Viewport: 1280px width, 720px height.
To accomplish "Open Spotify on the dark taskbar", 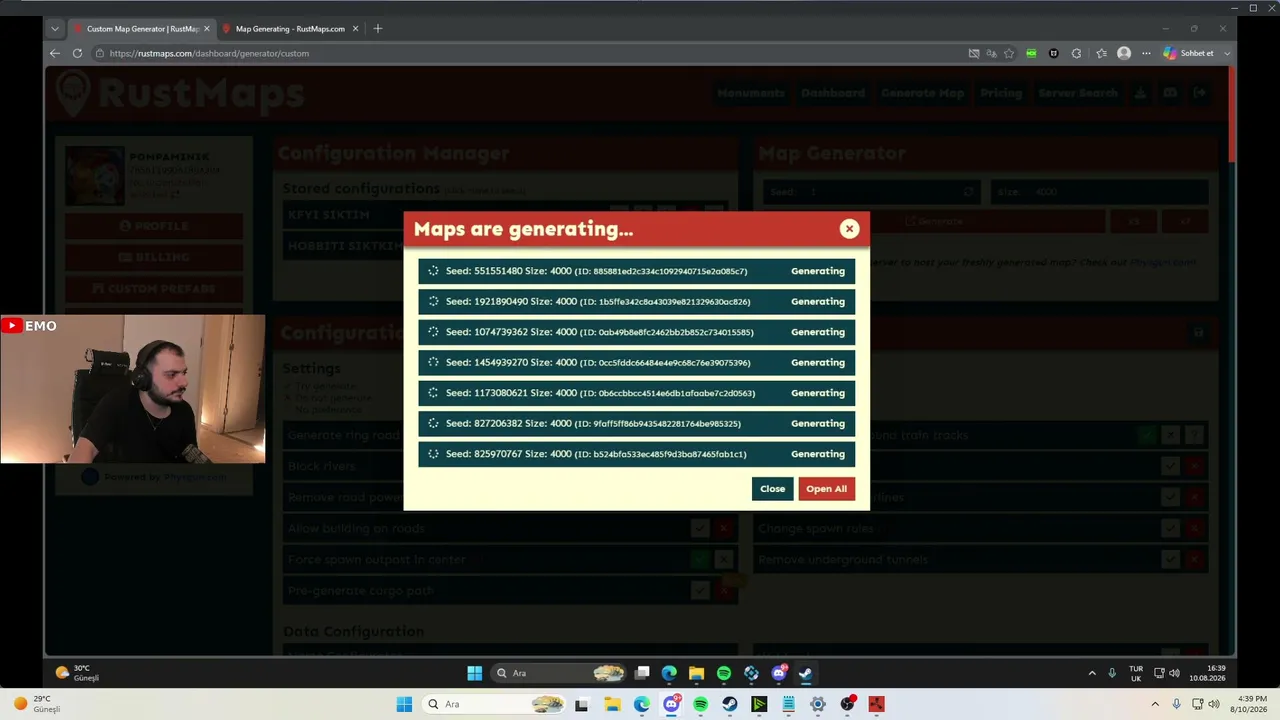I will point(724,673).
